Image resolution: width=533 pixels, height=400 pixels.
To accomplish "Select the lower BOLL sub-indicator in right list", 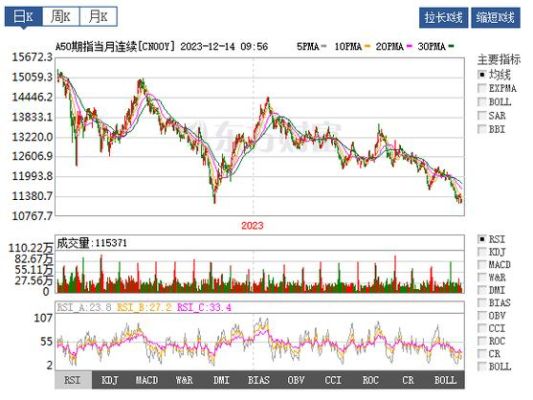I will (495, 367).
